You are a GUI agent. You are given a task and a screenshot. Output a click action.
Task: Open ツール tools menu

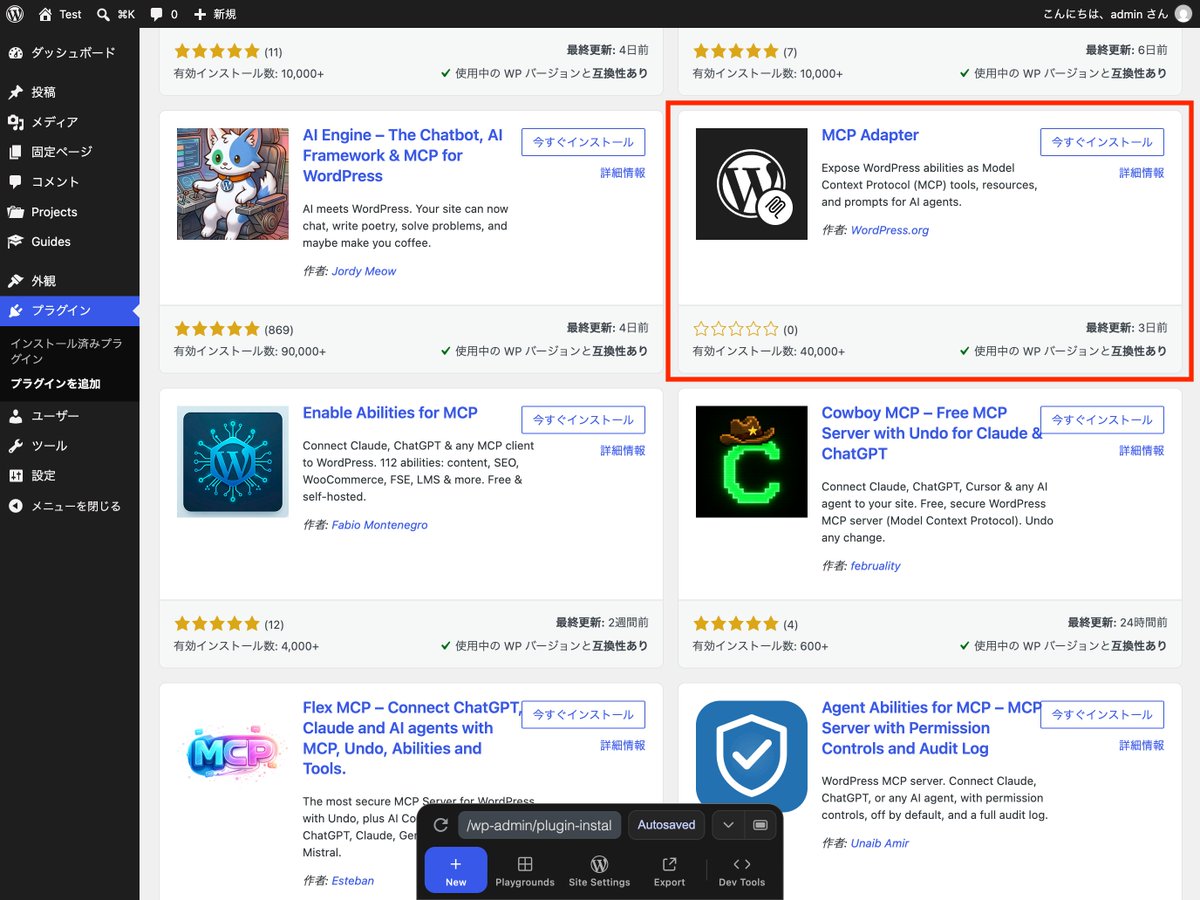[70, 446]
